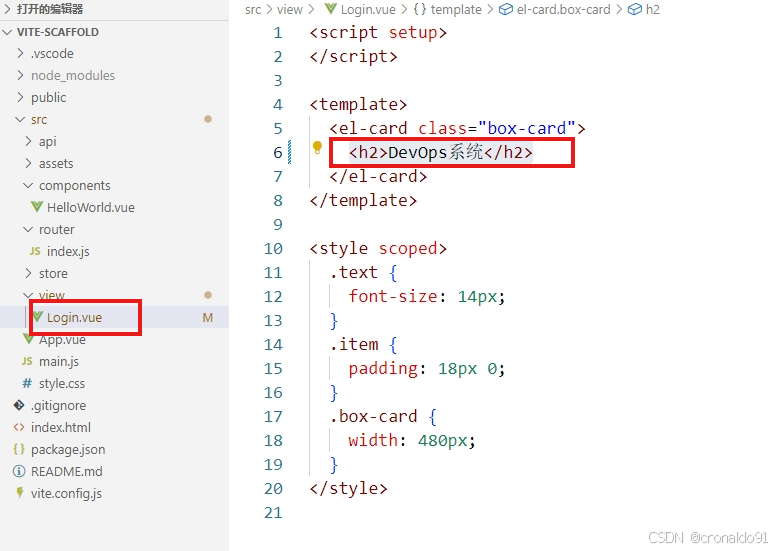
Task: Click the braces icon beside package.json
Action: coord(19,449)
